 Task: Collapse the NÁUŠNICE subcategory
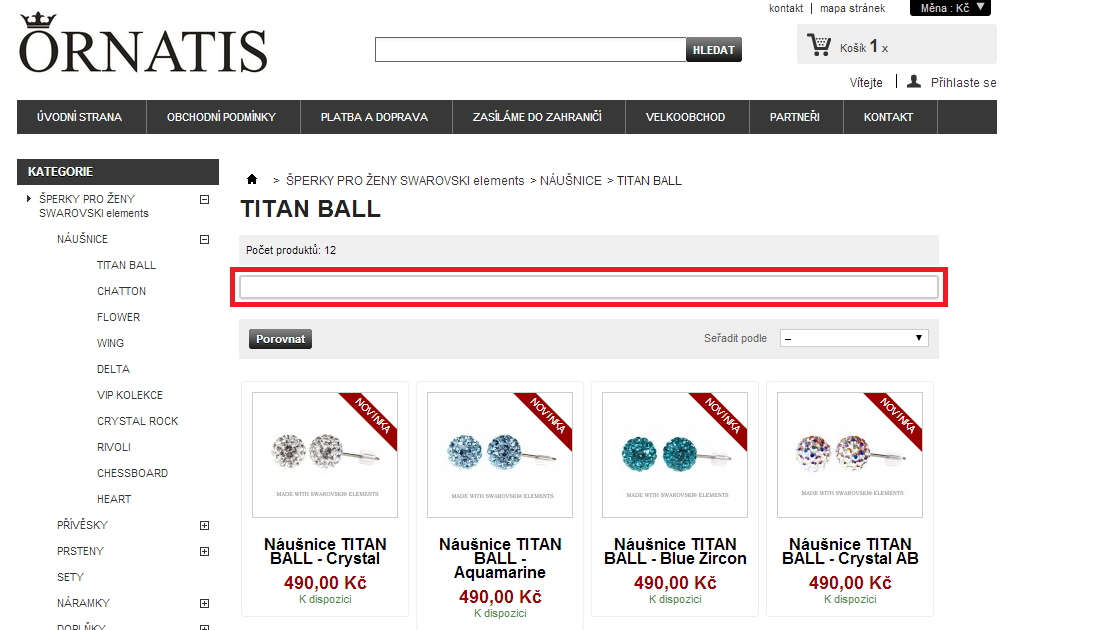point(204,239)
